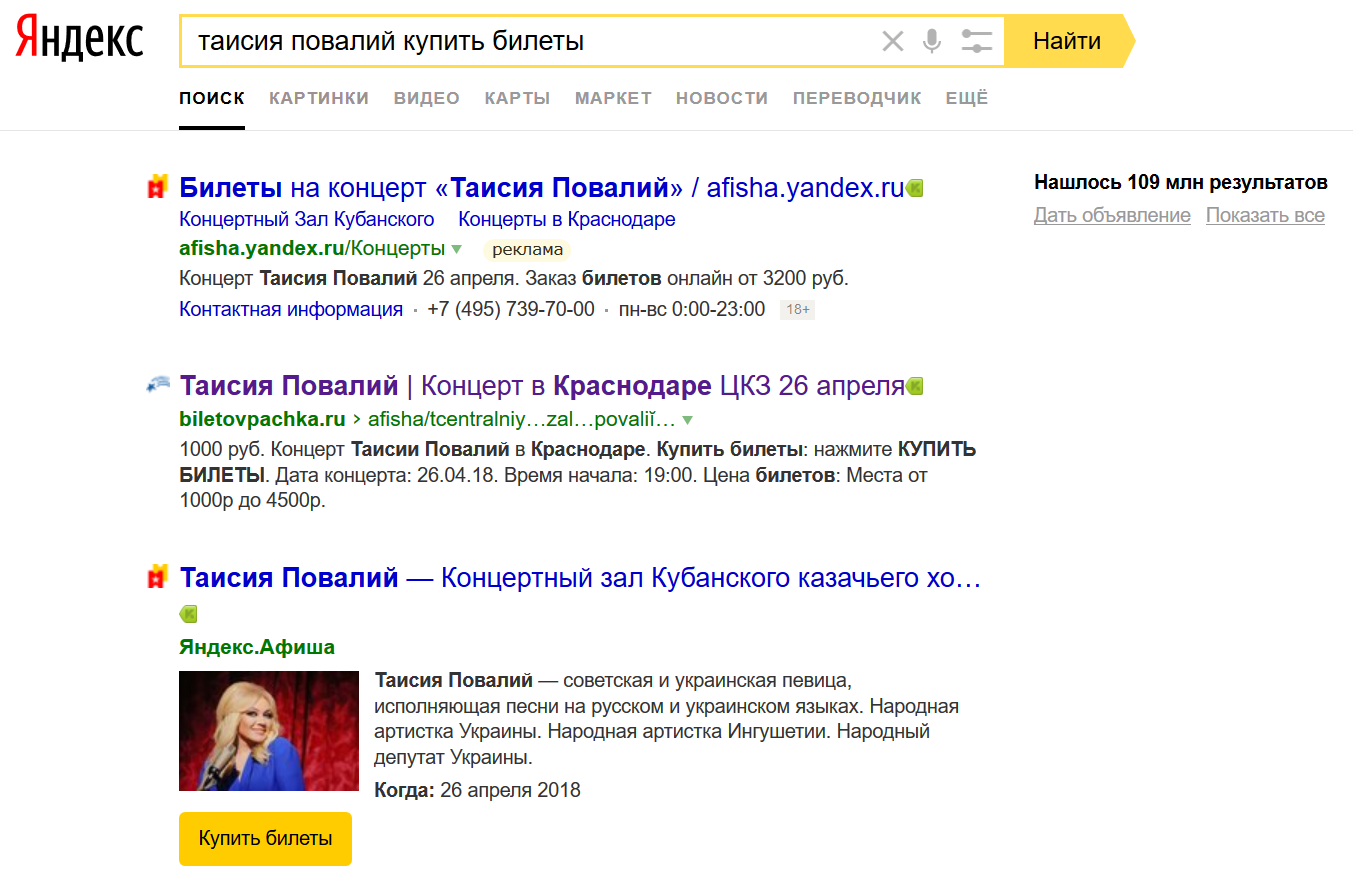
Task: Click the Найти search button
Action: [1068, 41]
